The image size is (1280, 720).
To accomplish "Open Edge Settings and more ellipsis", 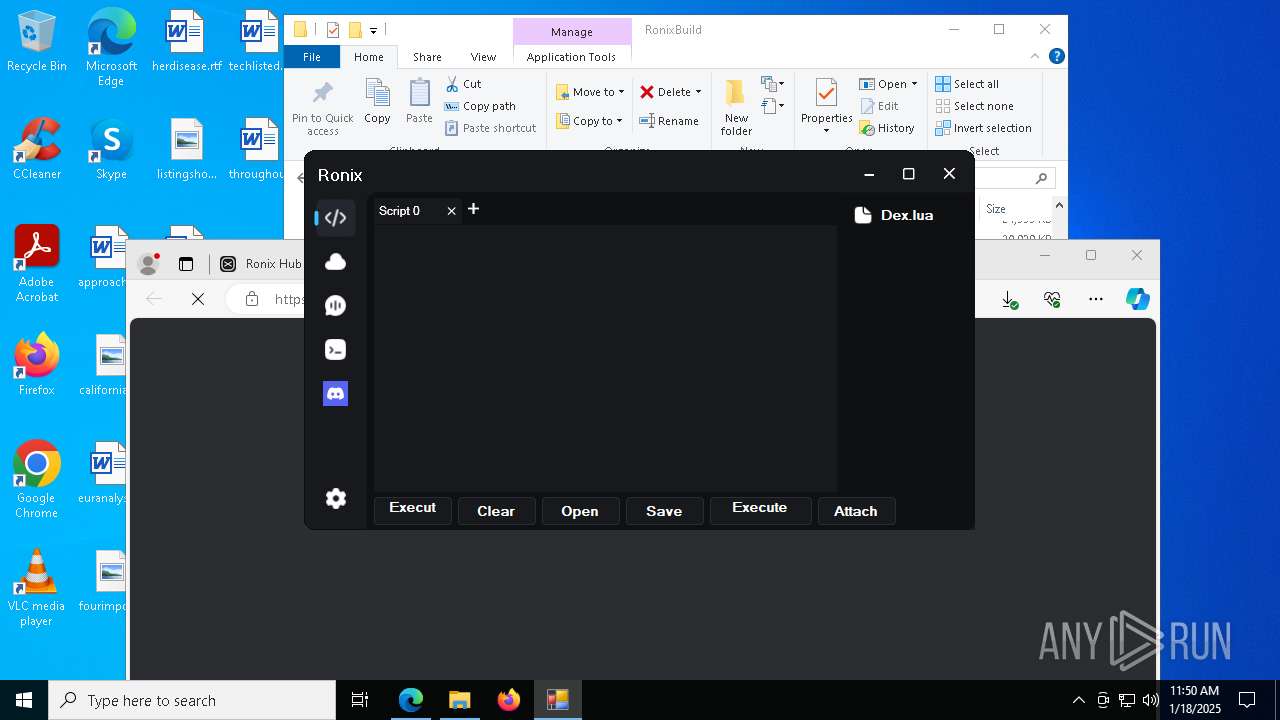I will [1096, 299].
